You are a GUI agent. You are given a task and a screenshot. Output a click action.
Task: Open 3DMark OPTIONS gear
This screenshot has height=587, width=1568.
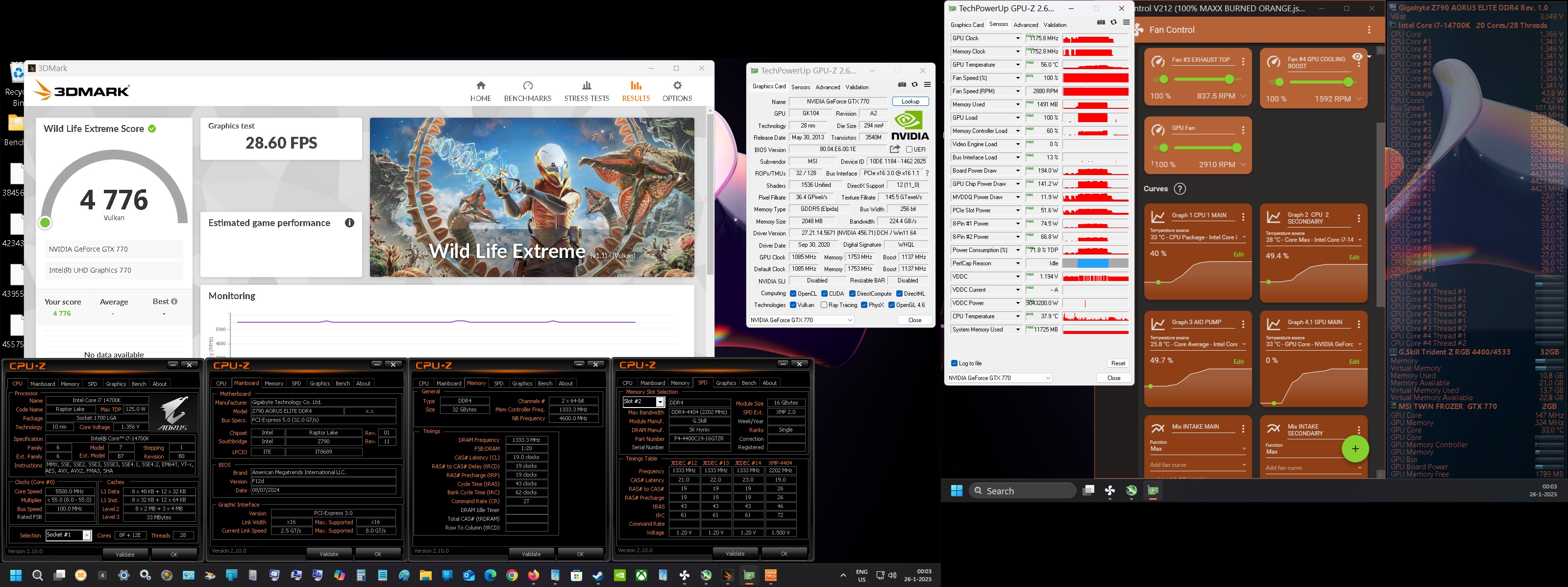tap(677, 91)
